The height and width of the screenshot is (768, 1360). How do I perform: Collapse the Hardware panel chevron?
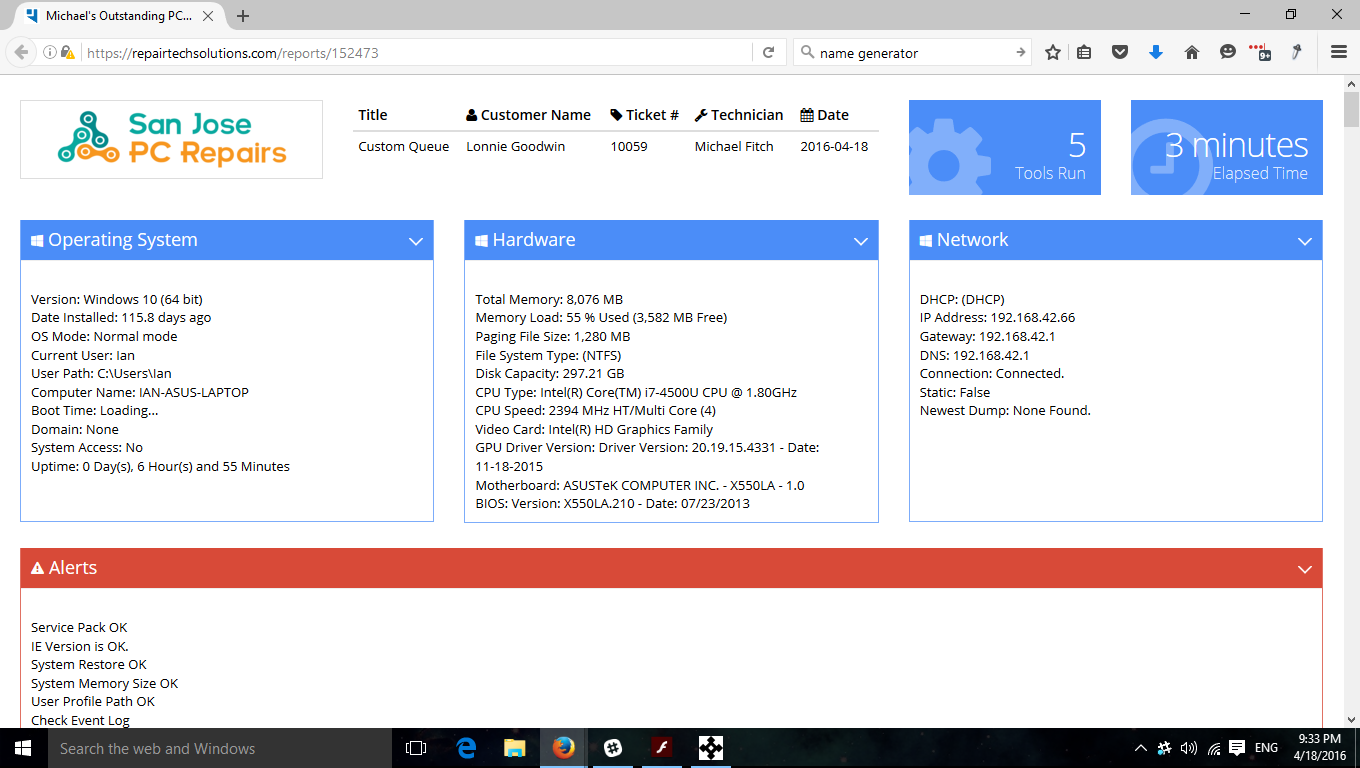point(860,241)
